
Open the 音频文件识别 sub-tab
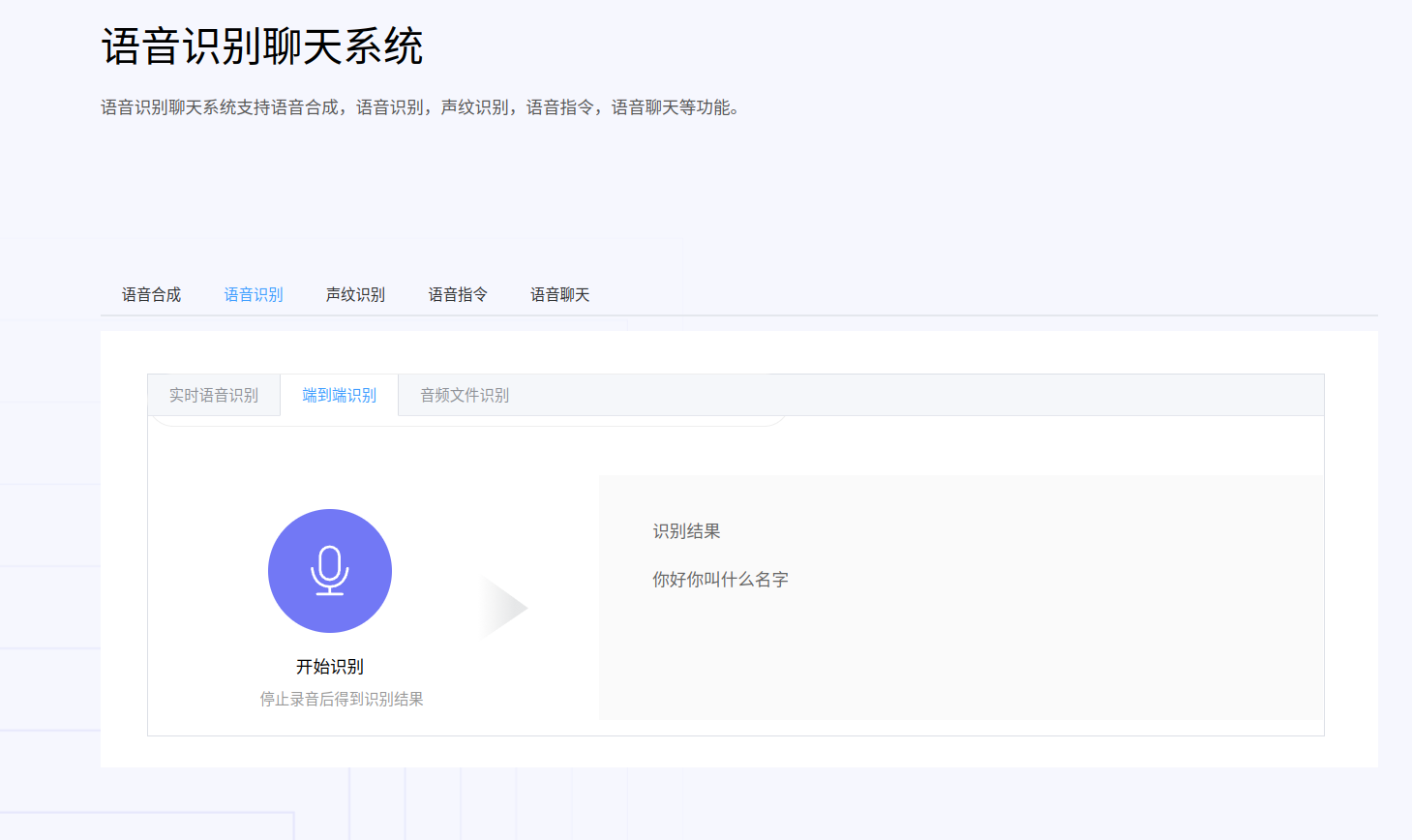point(465,396)
